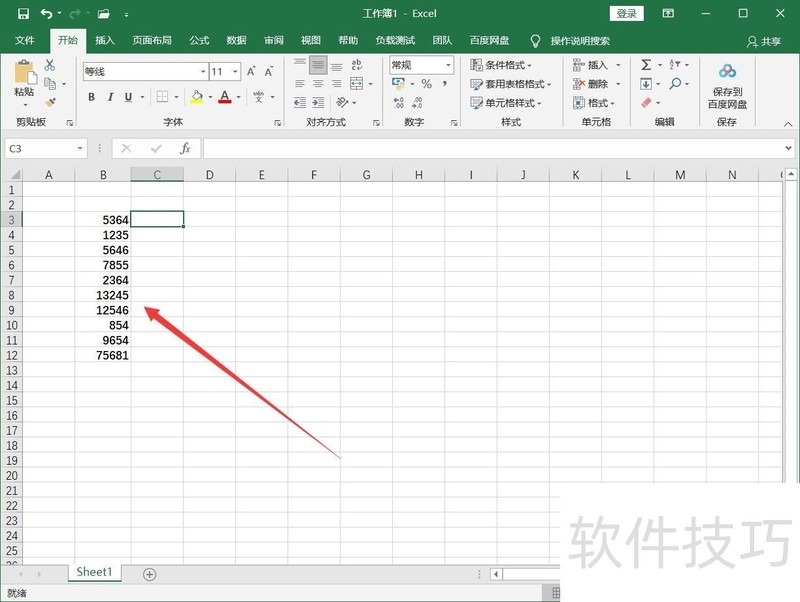Select cell B8 containing 13245
The image size is (800, 602).
click(103, 295)
